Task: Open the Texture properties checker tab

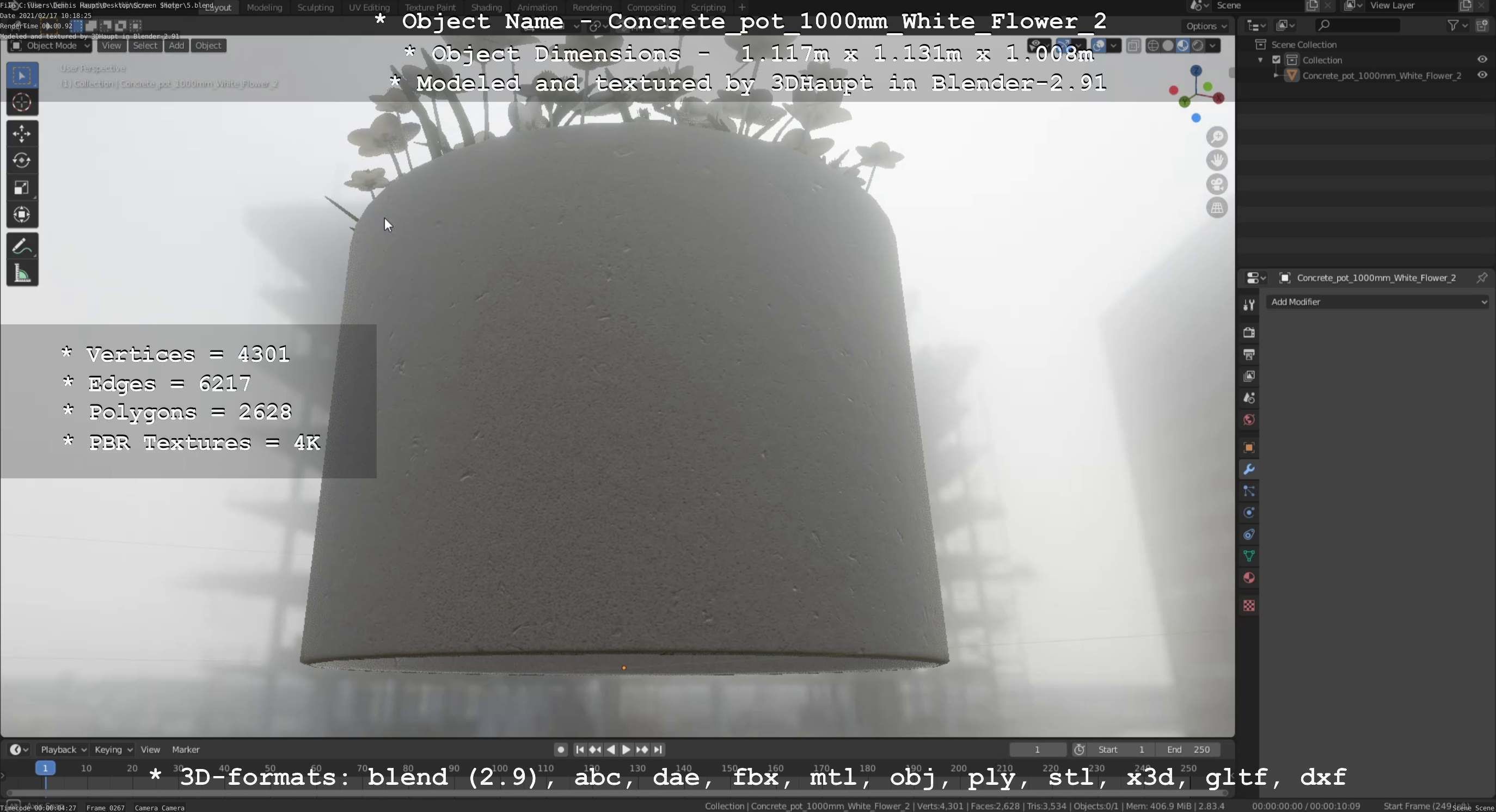Action: click(x=1249, y=606)
